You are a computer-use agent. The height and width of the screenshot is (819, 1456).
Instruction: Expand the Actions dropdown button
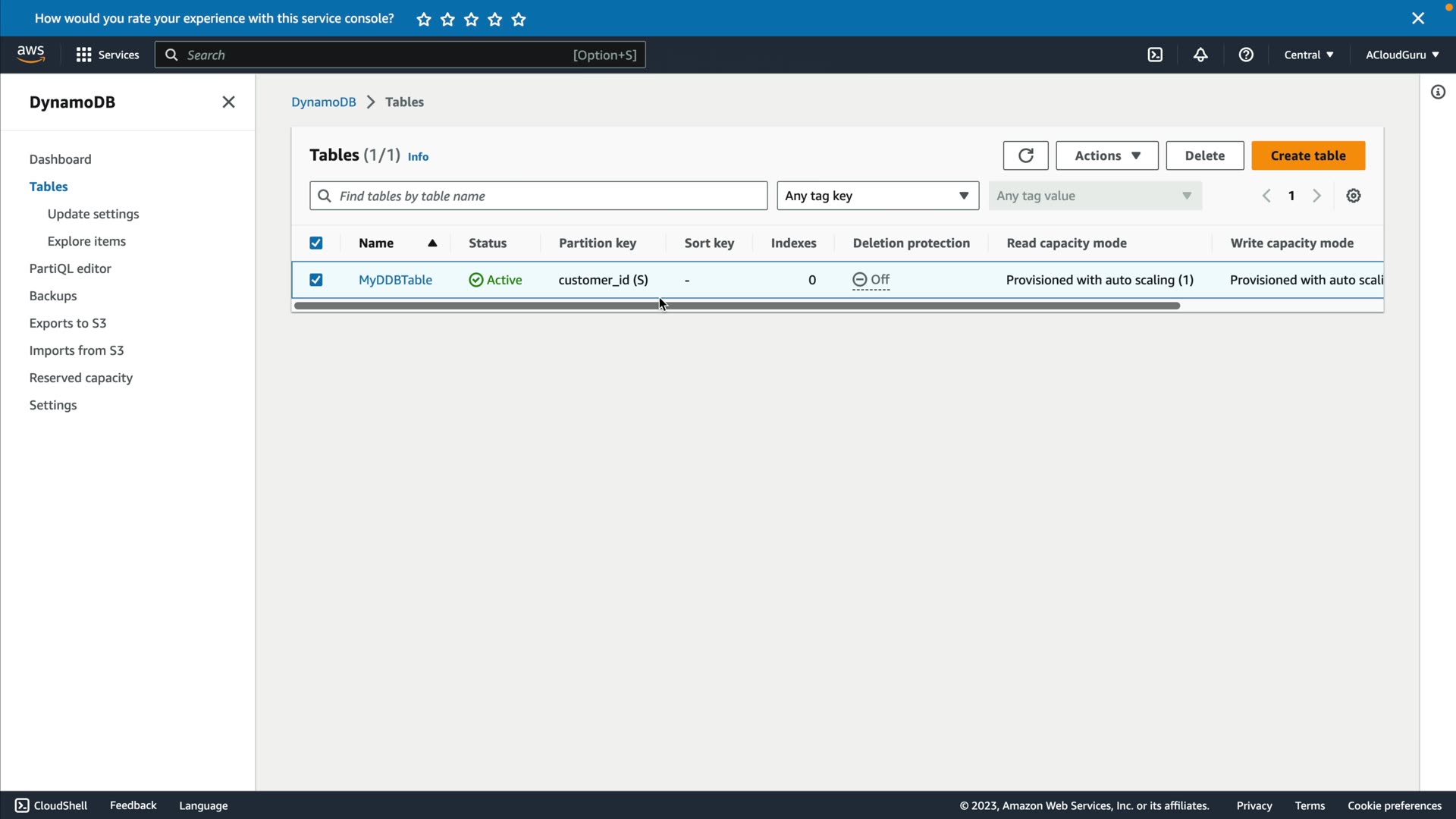pos(1106,155)
